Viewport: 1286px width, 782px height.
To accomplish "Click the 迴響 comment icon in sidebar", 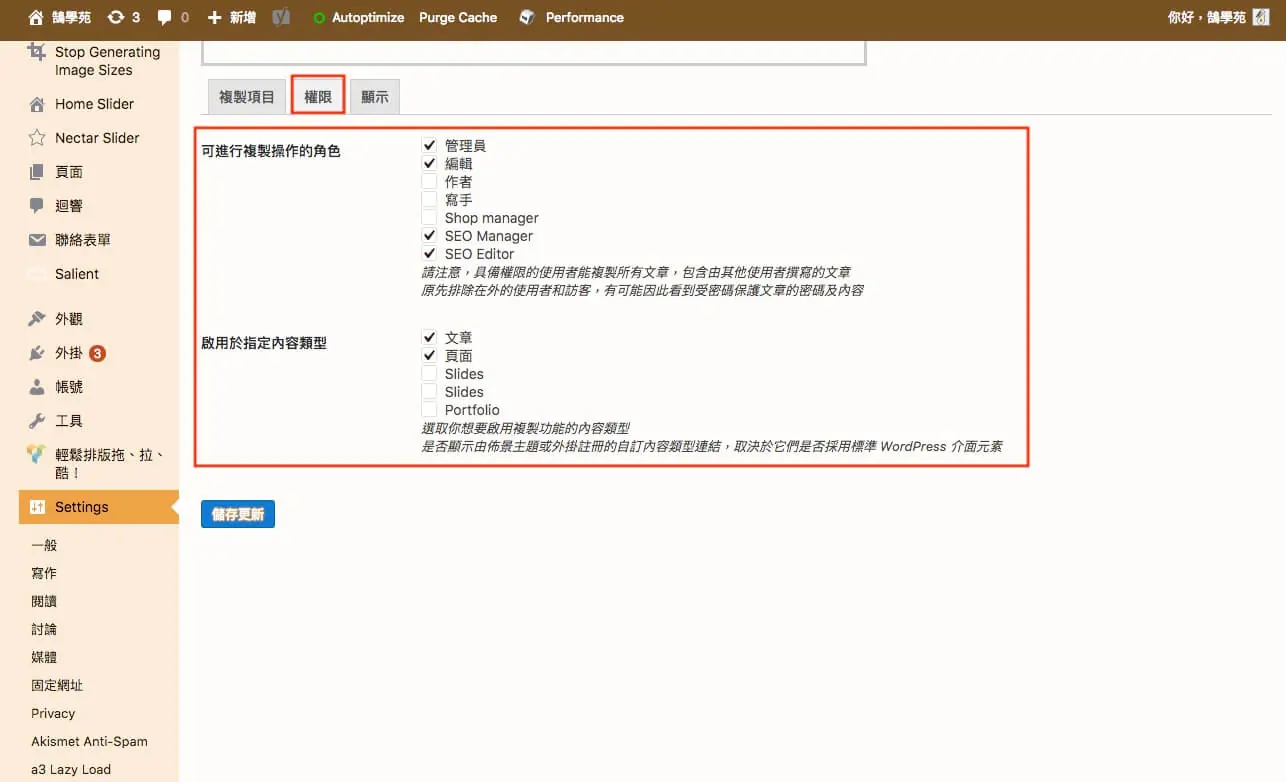I will (37, 206).
